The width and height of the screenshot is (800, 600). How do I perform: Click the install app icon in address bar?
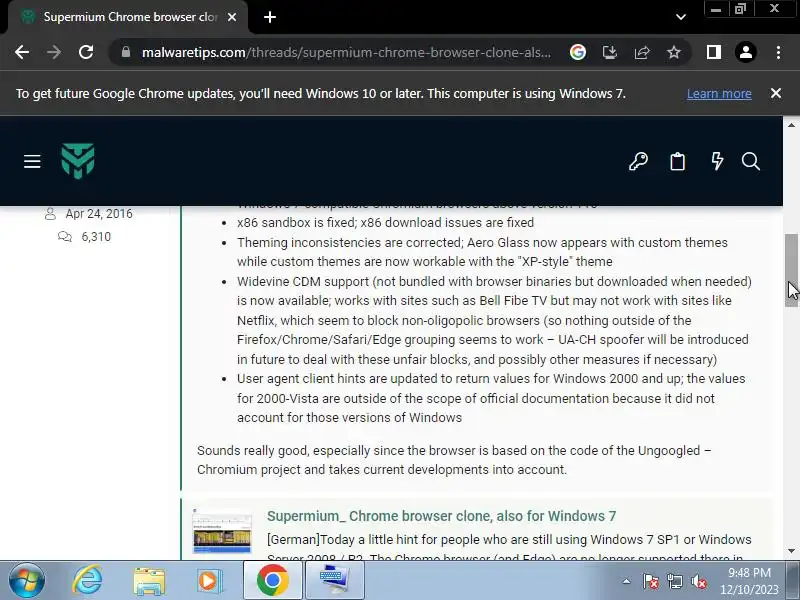click(x=610, y=52)
